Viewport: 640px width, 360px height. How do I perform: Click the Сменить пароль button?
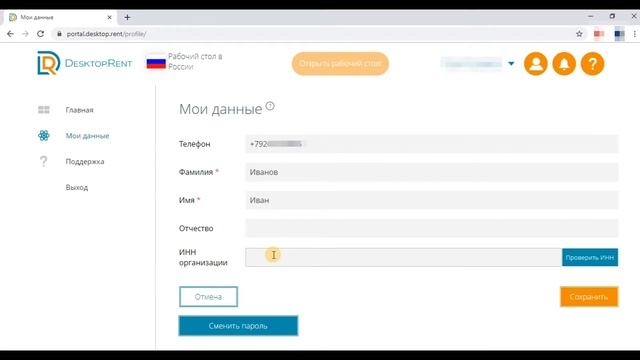[238, 326]
